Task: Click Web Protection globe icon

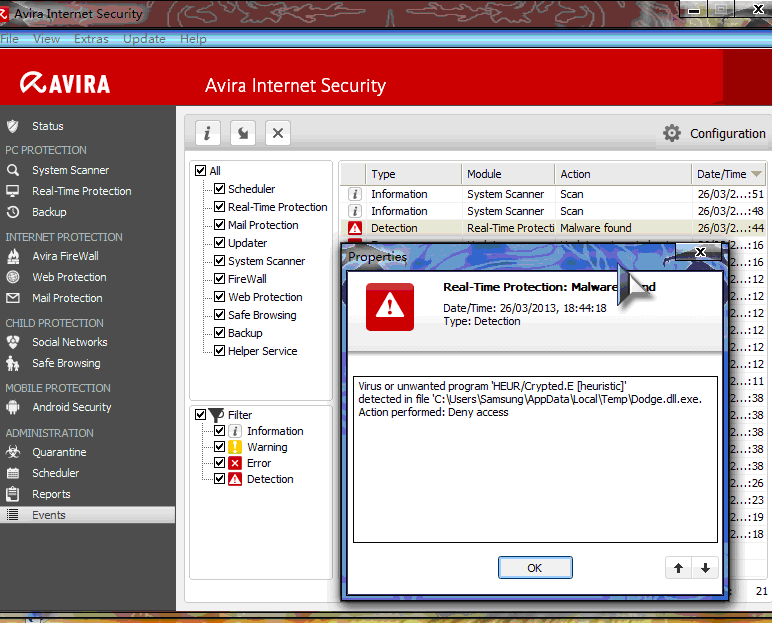Action: (13, 277)
